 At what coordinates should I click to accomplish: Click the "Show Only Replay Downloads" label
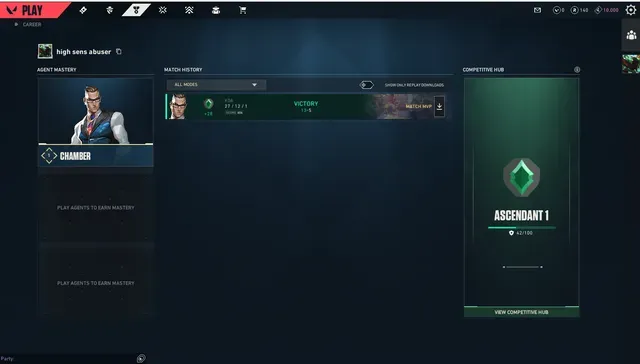pos(414,85)
